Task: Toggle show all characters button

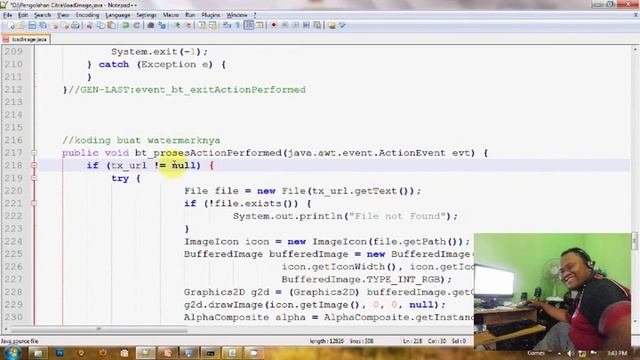Action: pos(238,25)
